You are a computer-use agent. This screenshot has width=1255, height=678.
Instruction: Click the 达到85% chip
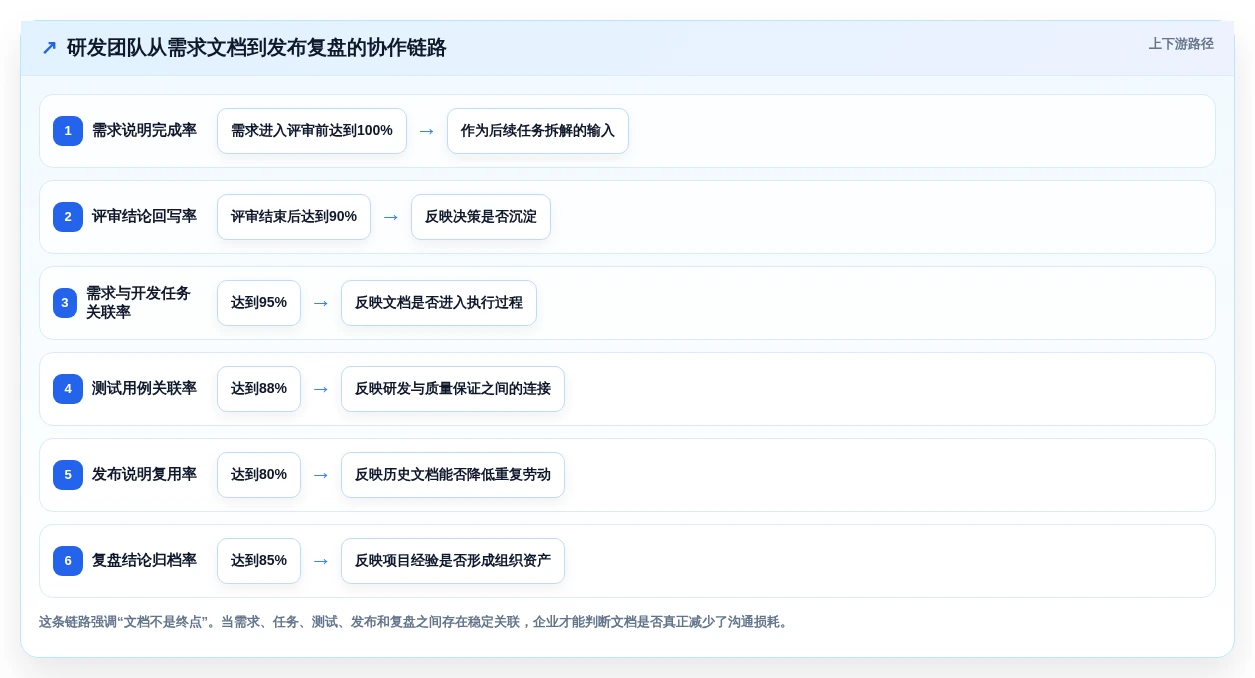pos(259,561)
